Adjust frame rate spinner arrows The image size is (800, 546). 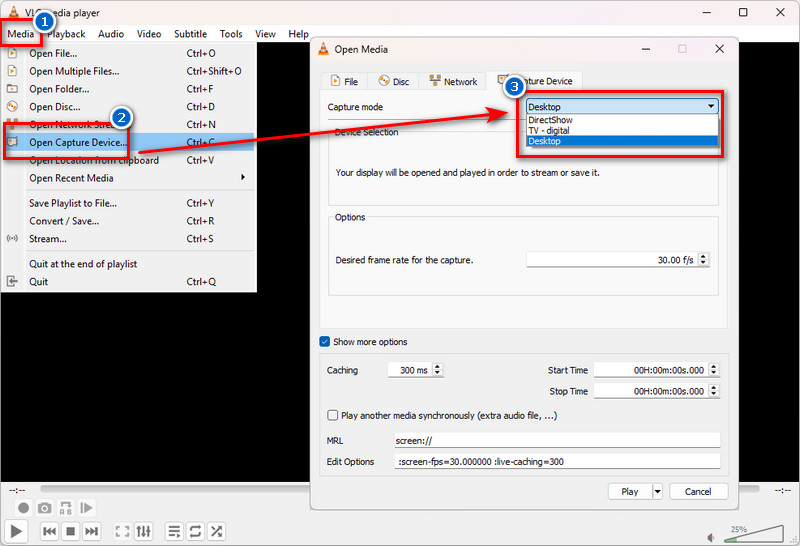click(704, 260)
